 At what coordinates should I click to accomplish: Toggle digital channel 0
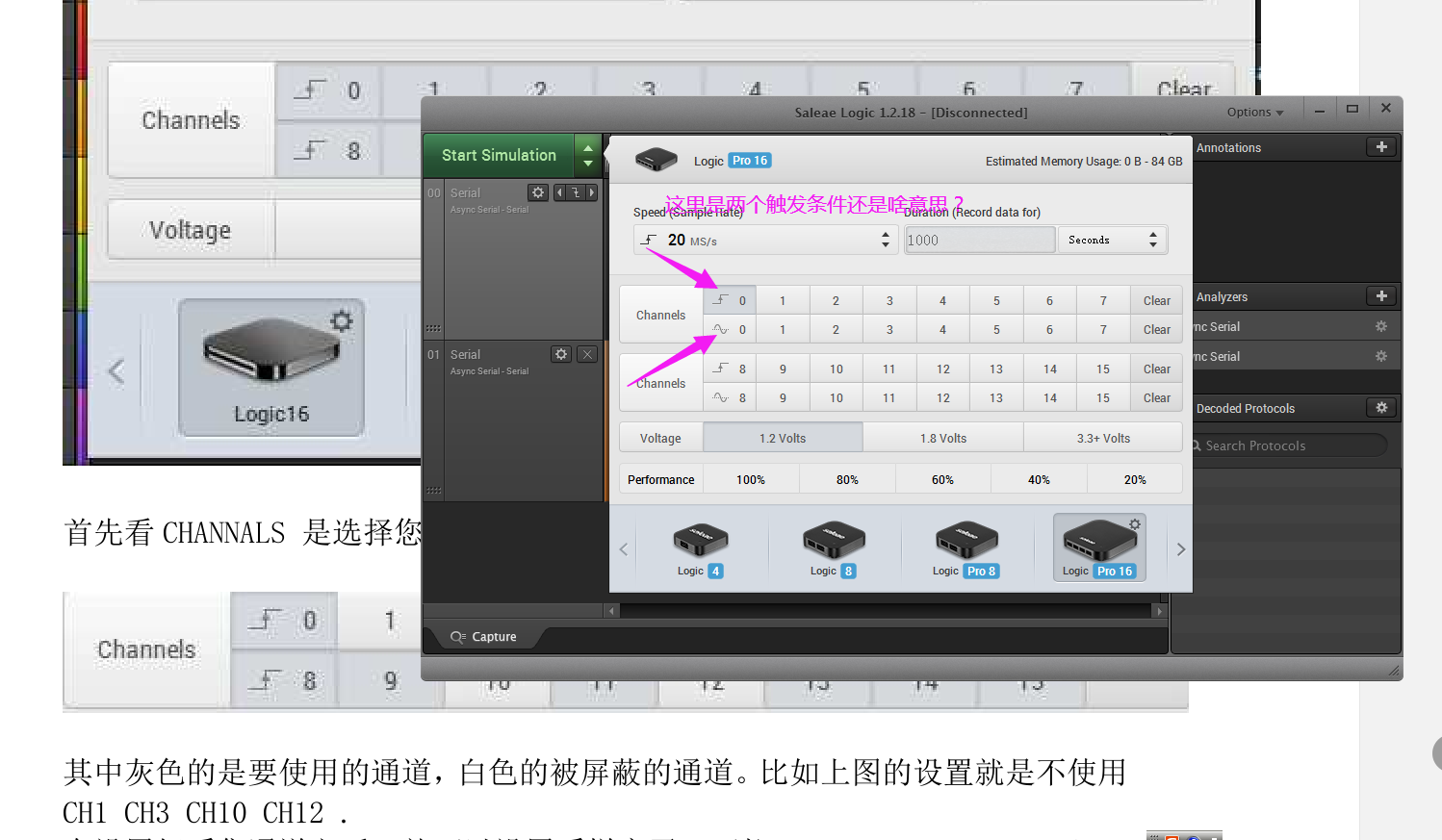pyautogui.click(x=730, y=300)
